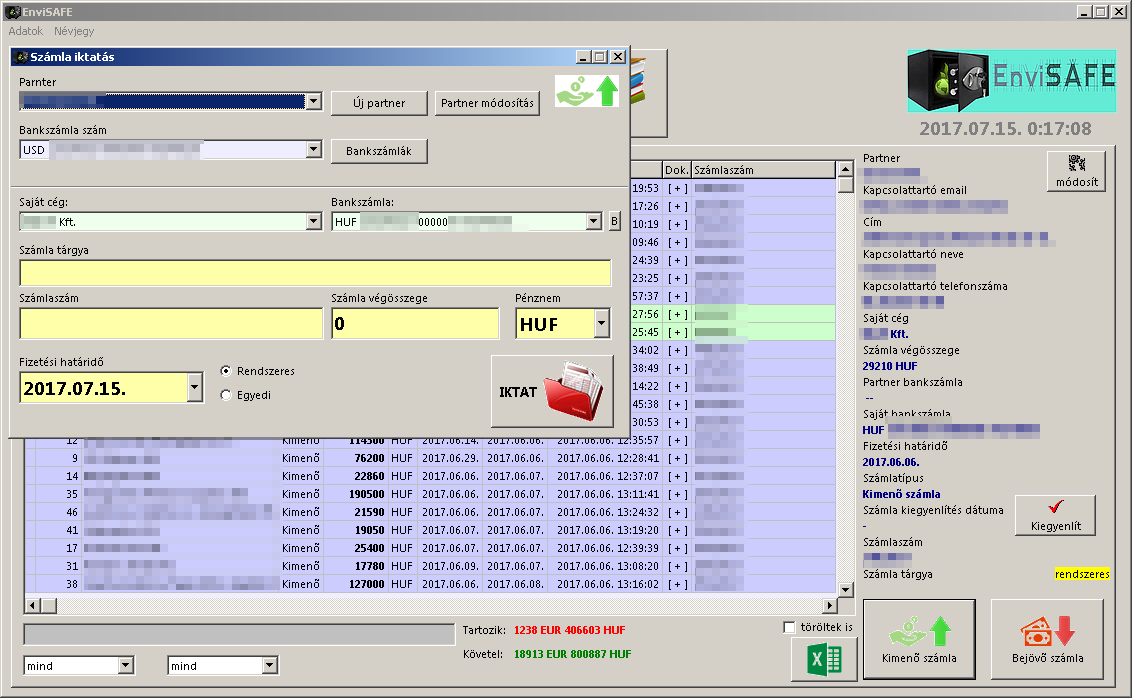The height and width of the screenshot is (698, 1132).
Task: Select the Rendszeres radio button
Action: coord(226,371)
